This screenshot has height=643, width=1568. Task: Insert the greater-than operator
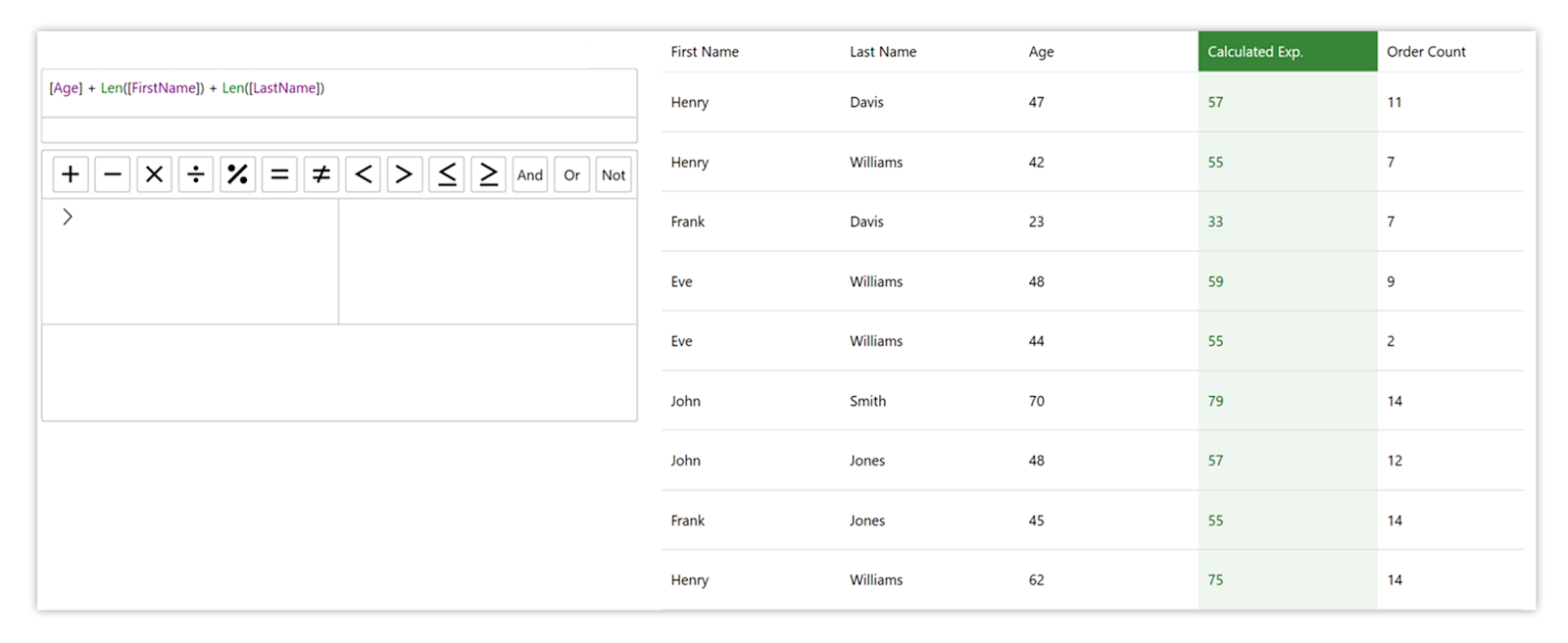[x=405, y=174]
